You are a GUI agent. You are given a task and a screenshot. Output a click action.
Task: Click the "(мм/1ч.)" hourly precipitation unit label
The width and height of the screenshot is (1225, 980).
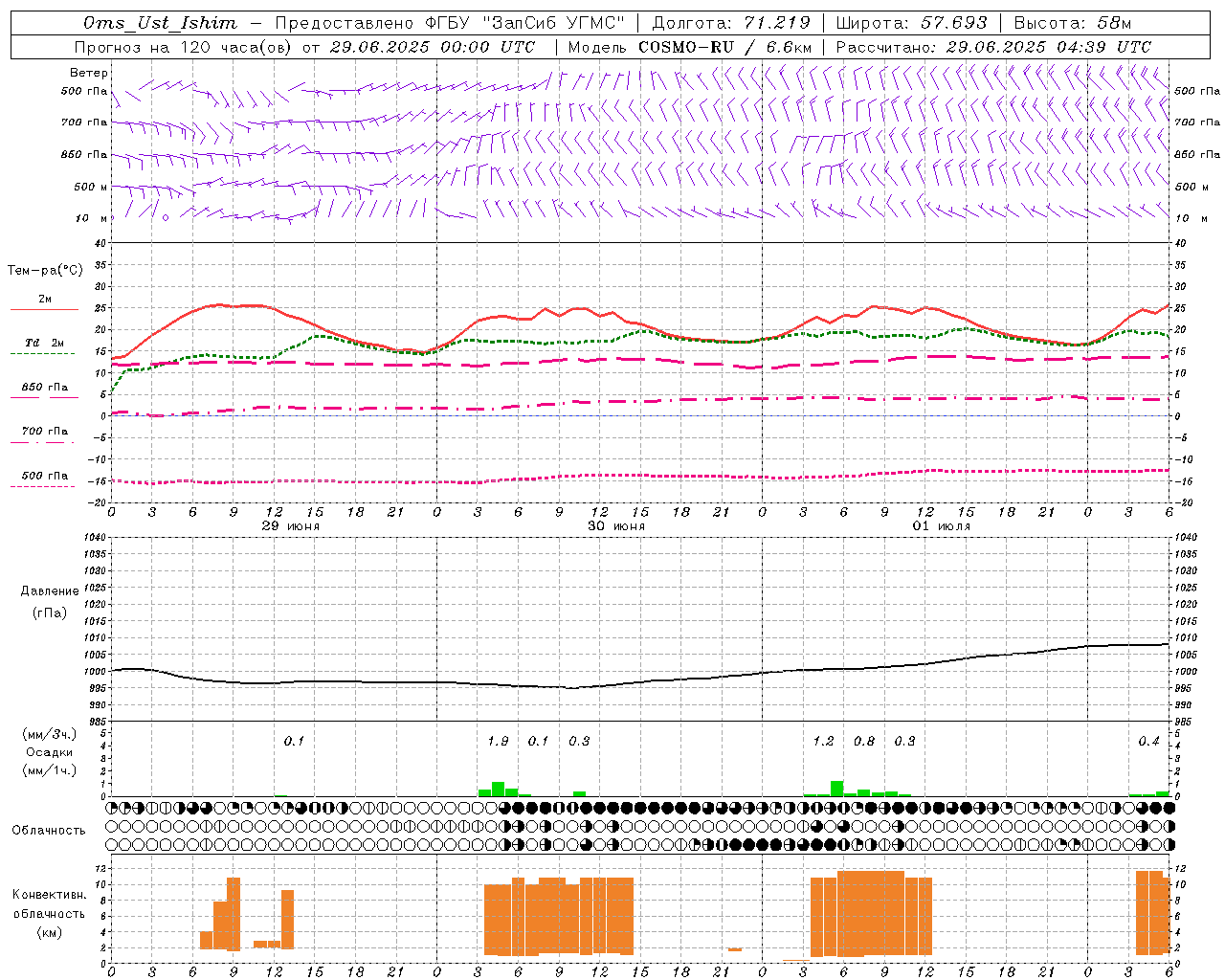(50, 769)
